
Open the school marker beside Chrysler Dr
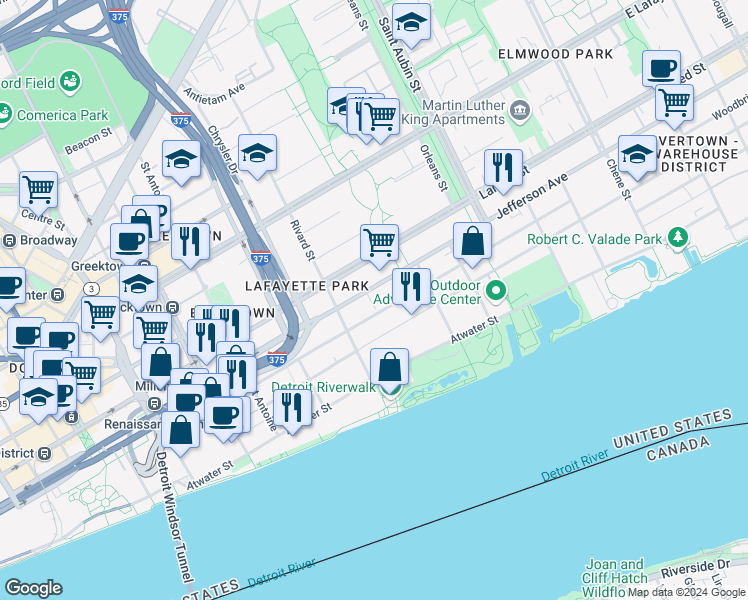tap(257, 153)
